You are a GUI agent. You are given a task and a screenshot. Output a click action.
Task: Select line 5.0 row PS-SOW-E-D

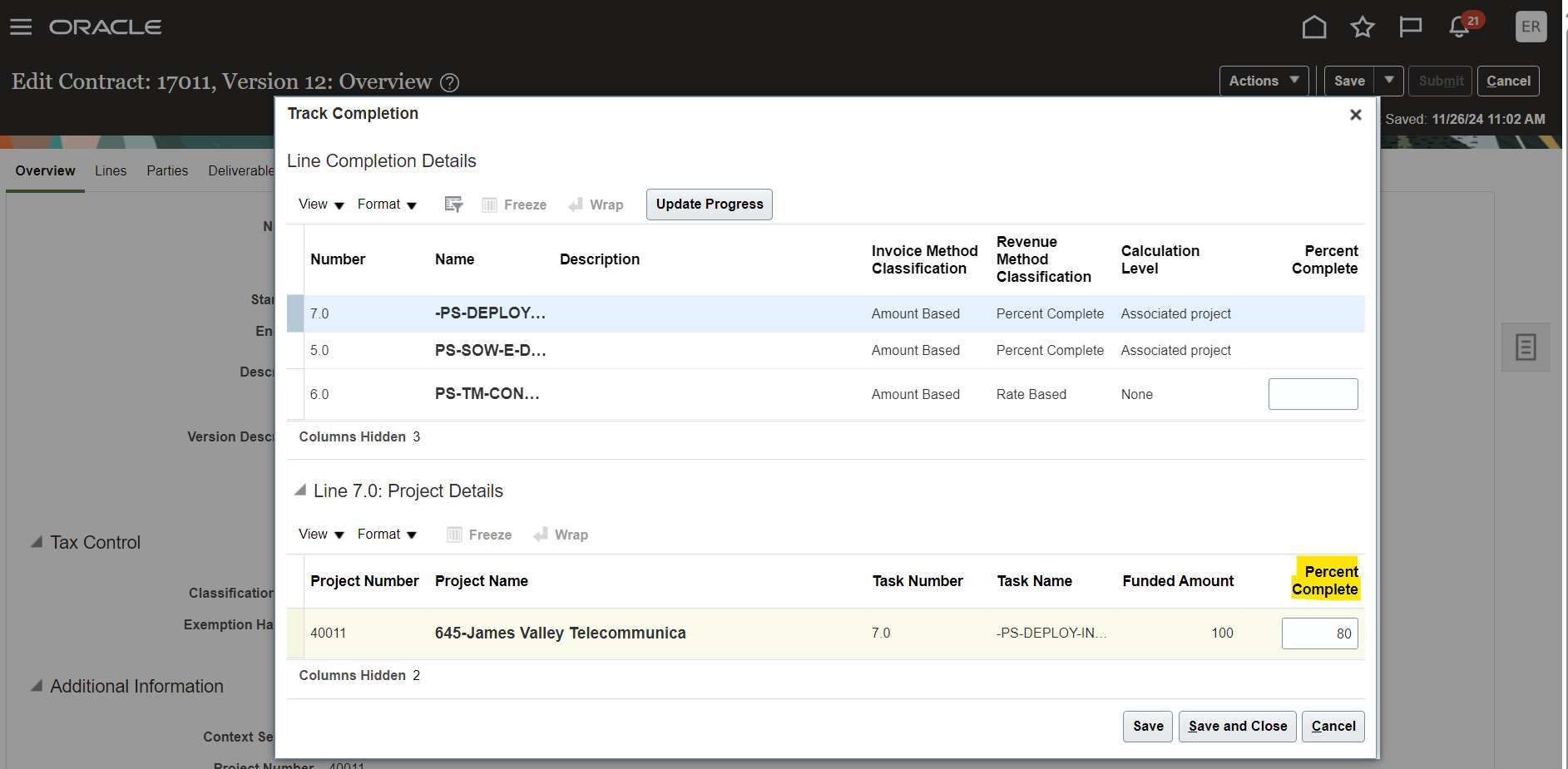[826, 350]
